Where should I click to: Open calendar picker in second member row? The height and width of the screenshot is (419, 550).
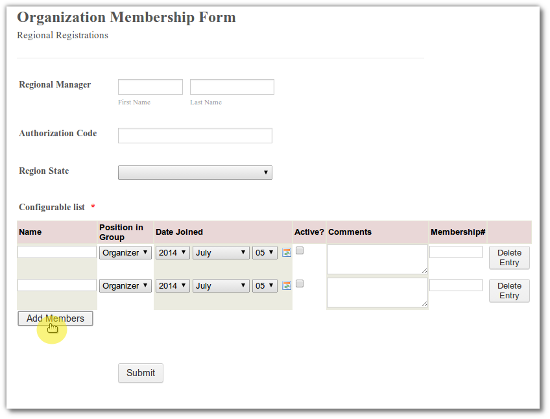coord(287,285)
